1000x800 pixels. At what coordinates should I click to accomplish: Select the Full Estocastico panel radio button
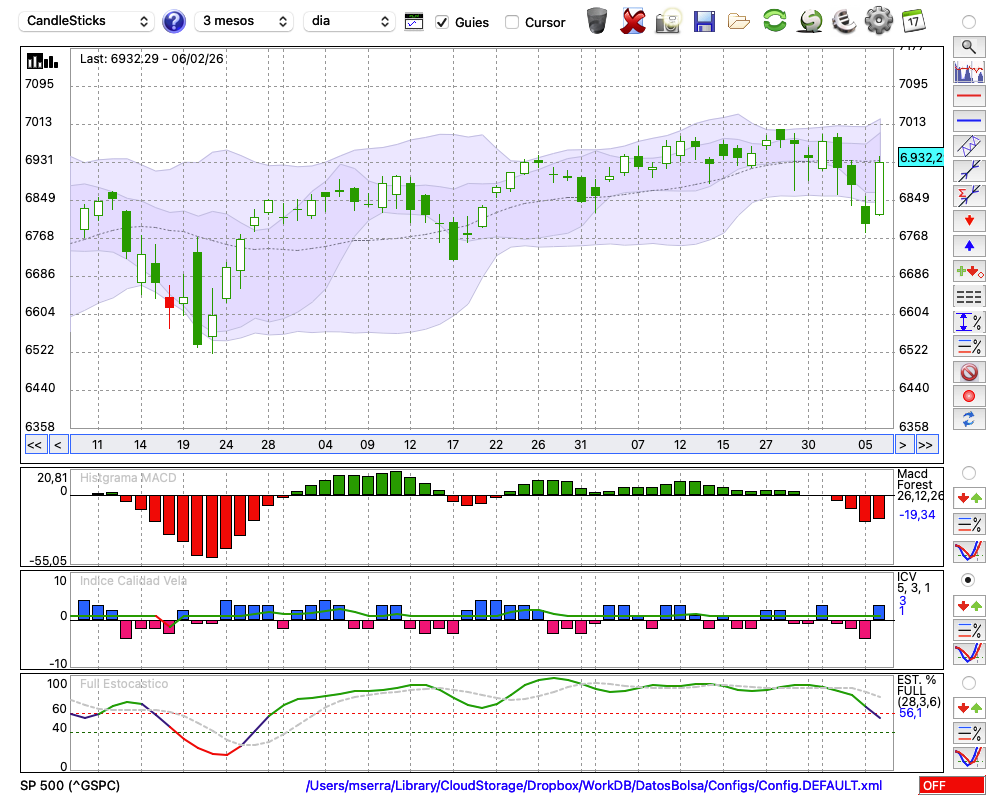tap(969, 683)
